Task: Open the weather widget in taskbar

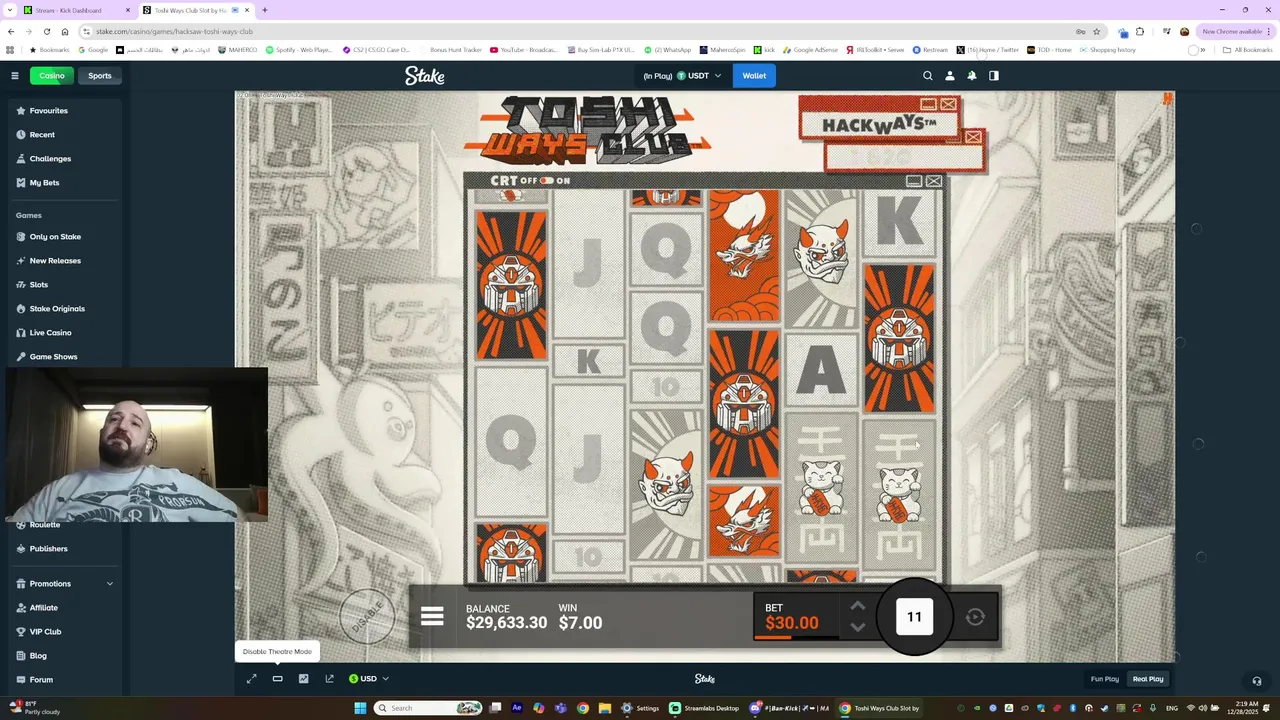Action: coord(35,708)
